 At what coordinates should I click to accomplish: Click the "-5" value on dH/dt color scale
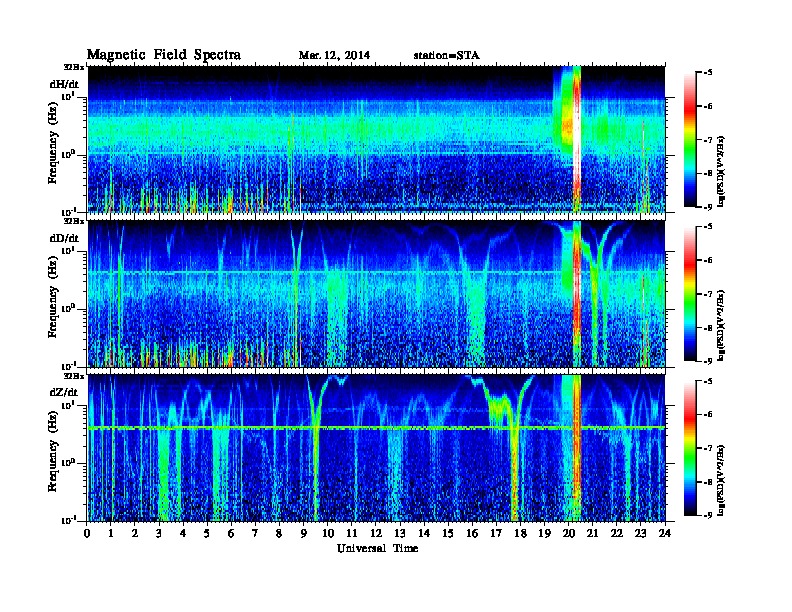[x=708, y=73]
